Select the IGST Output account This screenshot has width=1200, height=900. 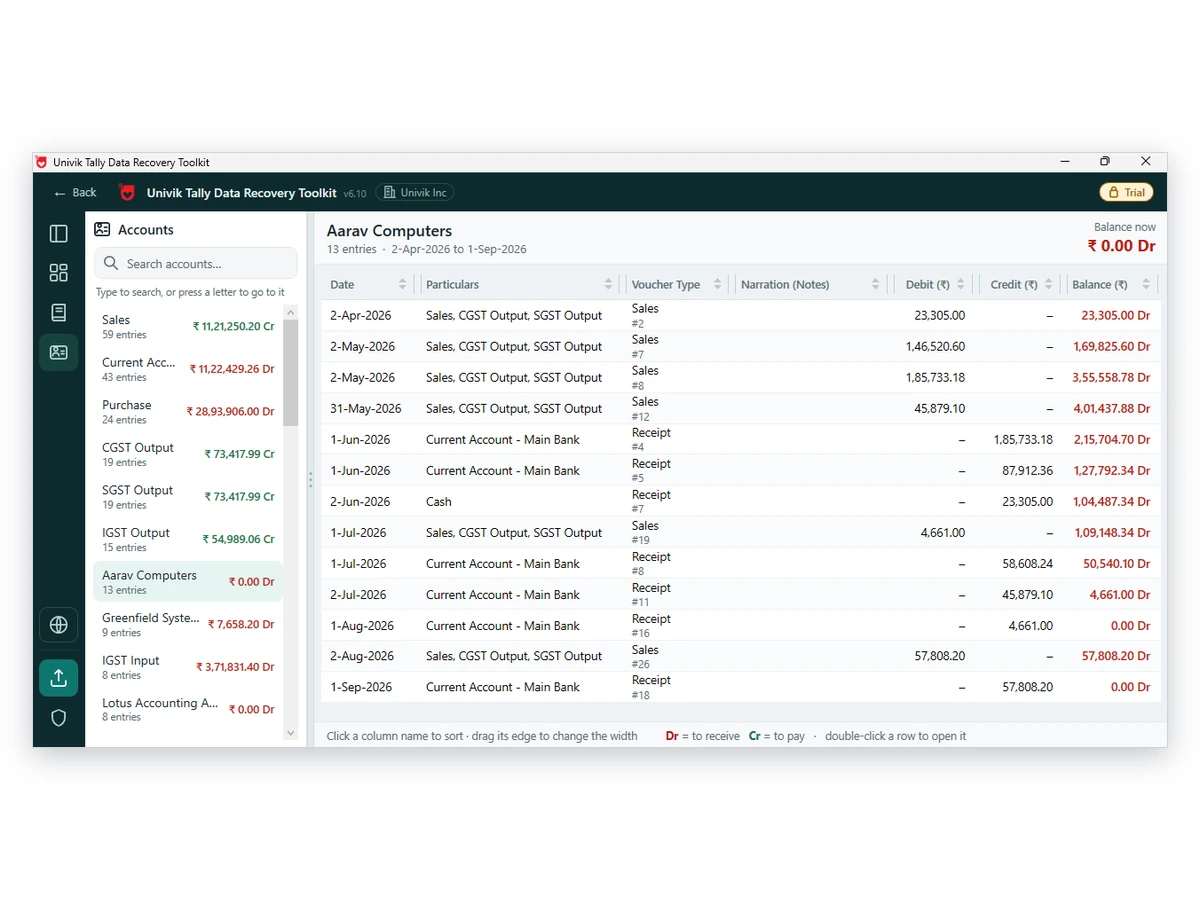click(188, 539)
